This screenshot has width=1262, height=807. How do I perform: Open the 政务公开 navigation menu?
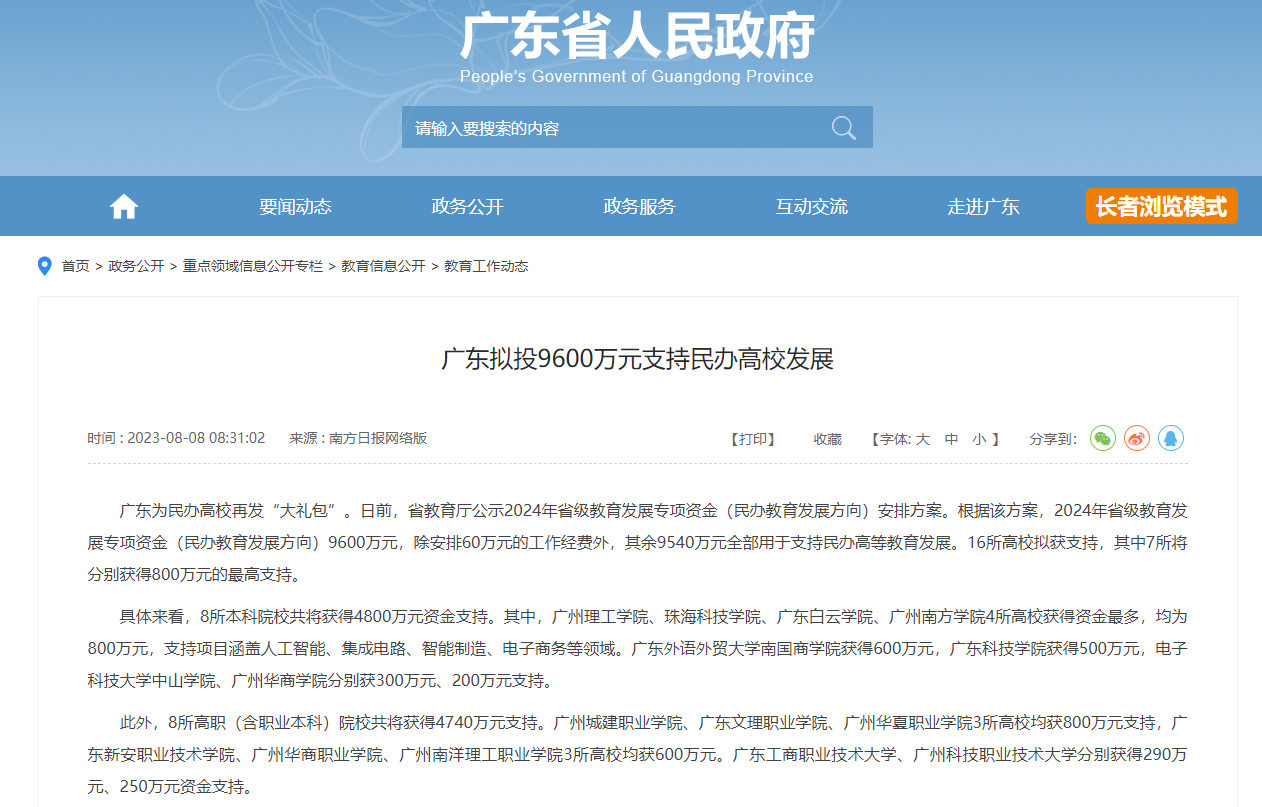click(x=468, y=207)
